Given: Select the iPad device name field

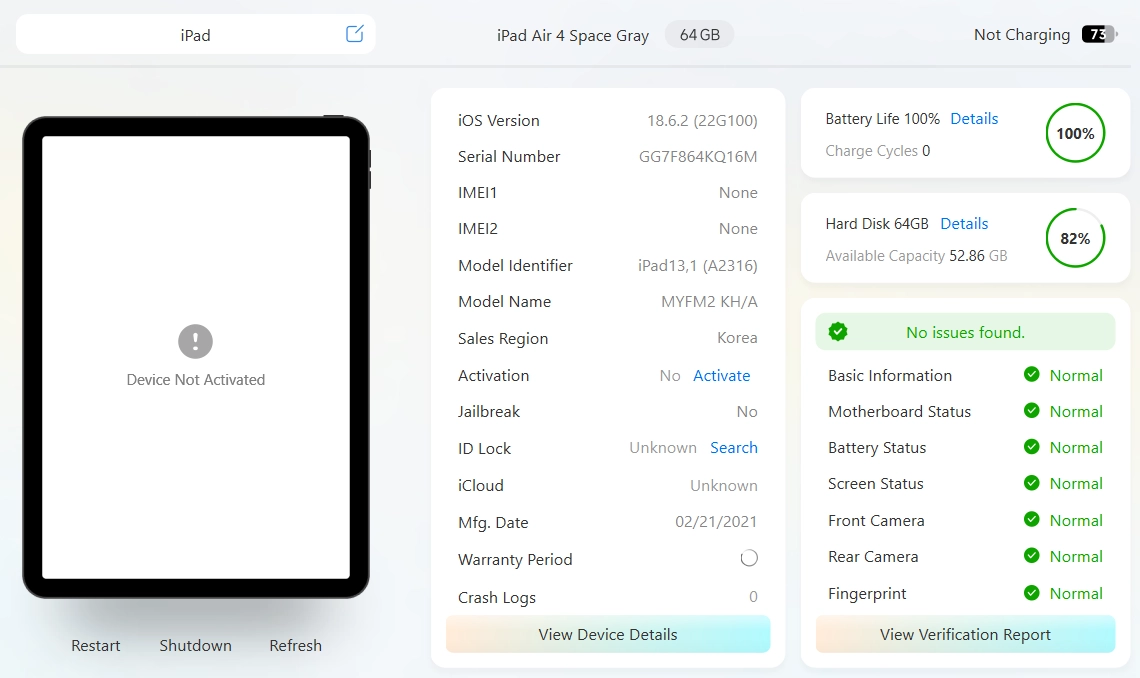Looking at the screenshot, I should tap(196, 34).
